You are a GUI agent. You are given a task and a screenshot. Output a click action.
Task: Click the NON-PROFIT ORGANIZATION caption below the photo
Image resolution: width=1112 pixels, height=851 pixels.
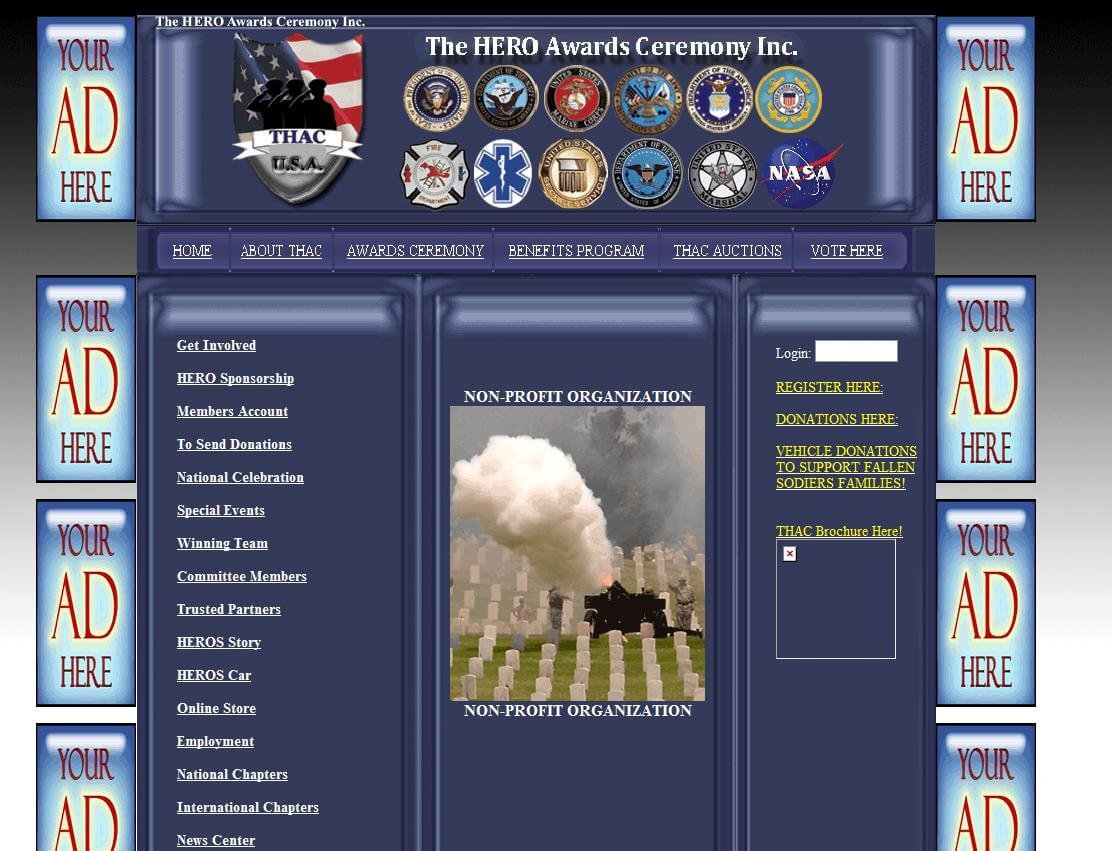point(577,711)
